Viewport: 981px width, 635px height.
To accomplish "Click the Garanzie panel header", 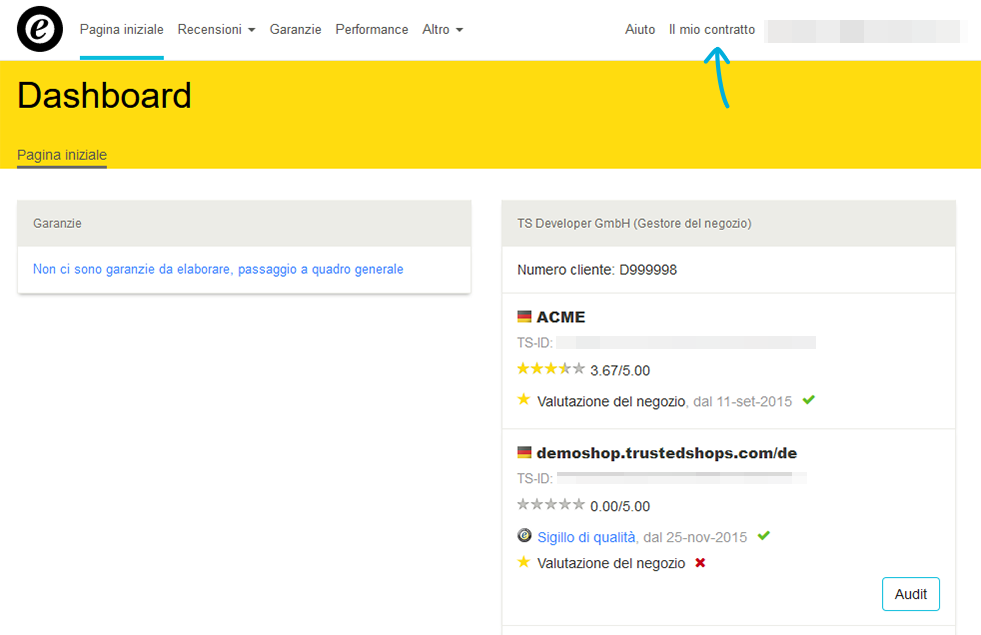I will click(244, 223).
